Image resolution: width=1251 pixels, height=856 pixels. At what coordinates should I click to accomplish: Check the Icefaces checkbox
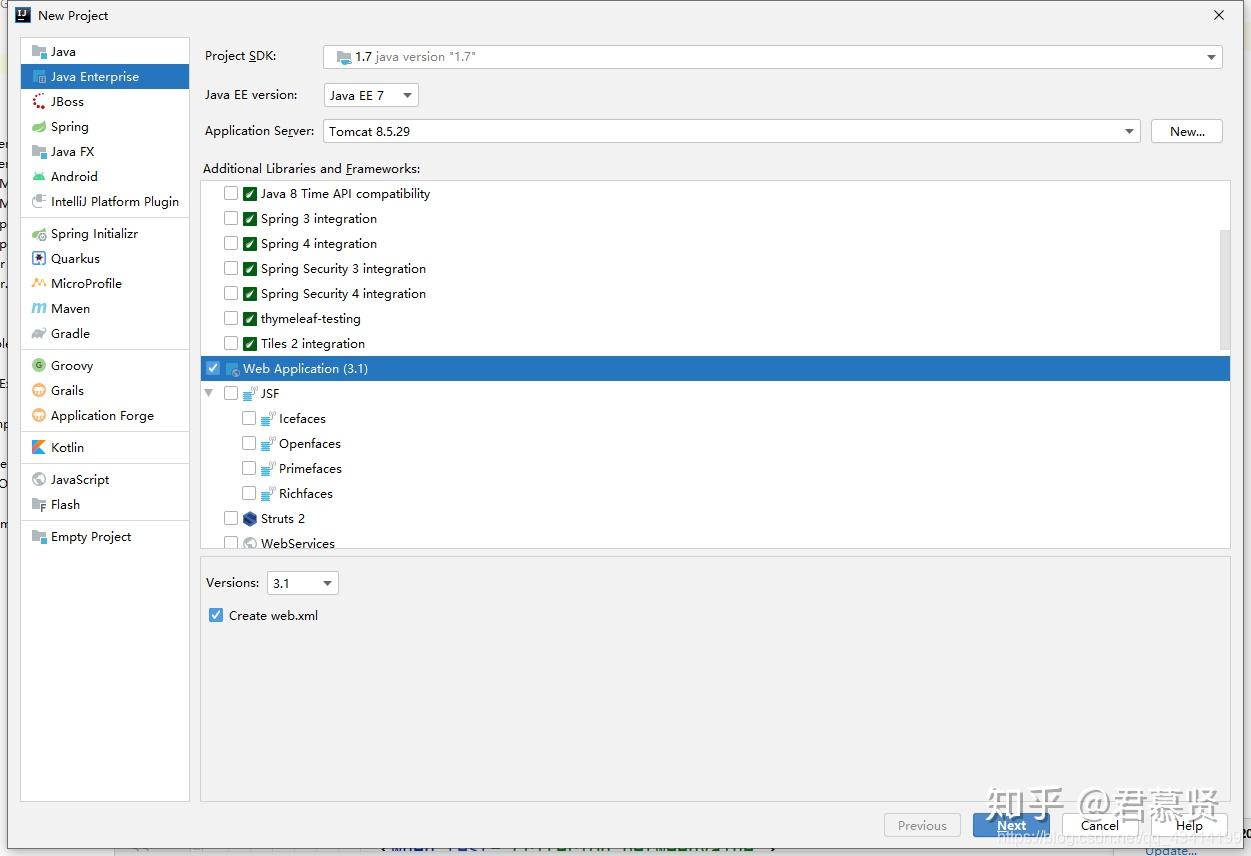click(249, 419)
